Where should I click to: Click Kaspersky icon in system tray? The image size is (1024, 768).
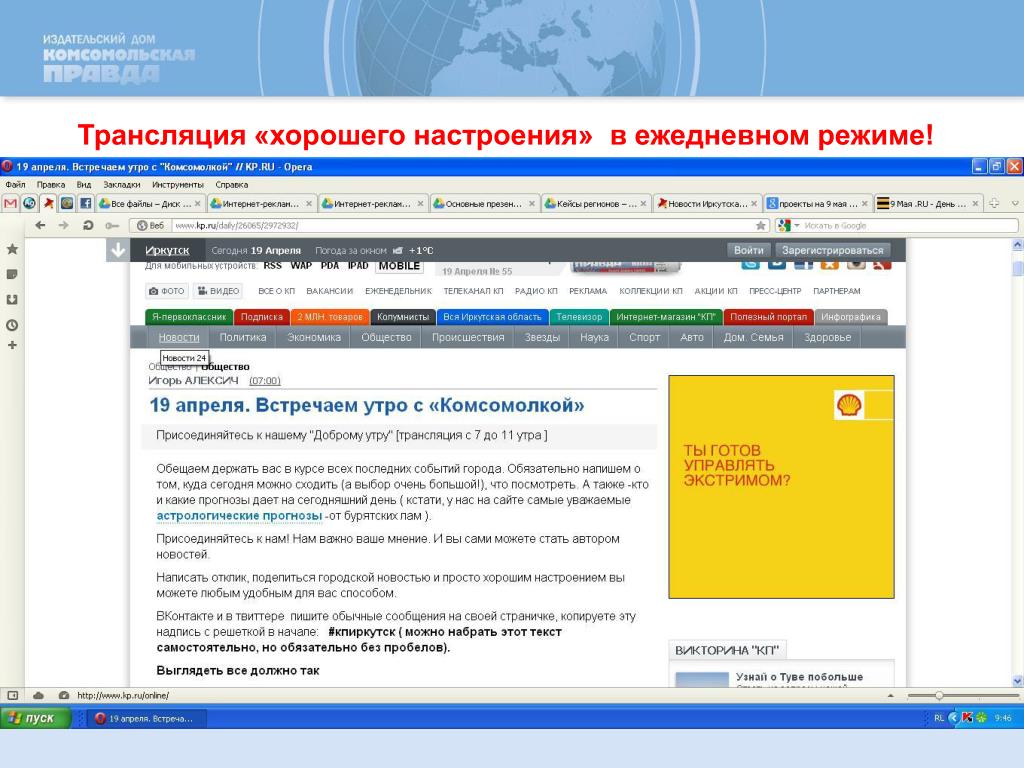coord(967,718)
